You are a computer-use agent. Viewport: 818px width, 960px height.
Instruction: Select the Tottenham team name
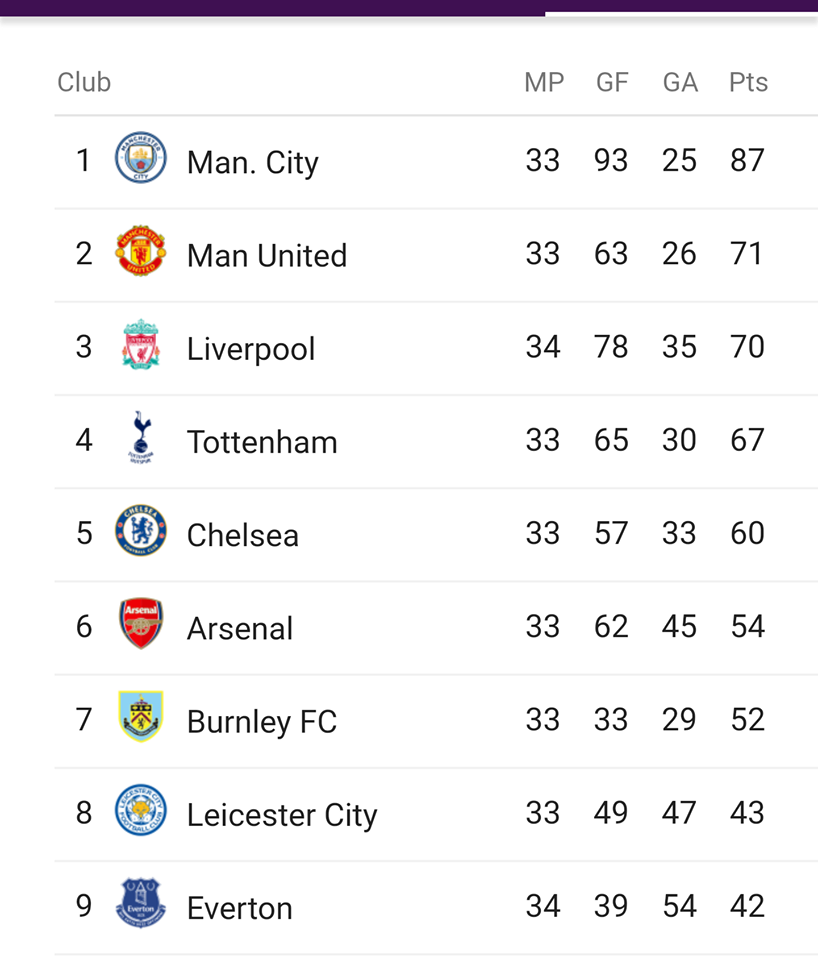click(x=262, y=442)
